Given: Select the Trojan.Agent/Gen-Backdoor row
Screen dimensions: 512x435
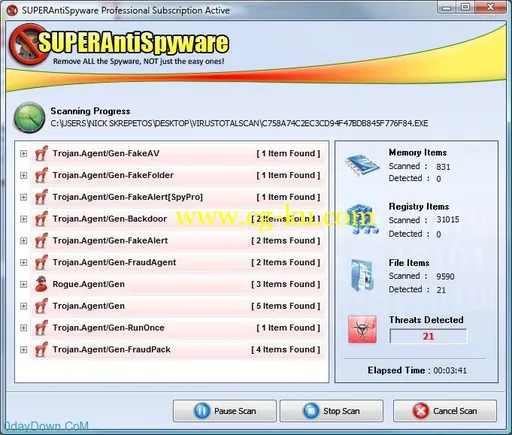Looking at the screenshot, I should coord(178,219).
